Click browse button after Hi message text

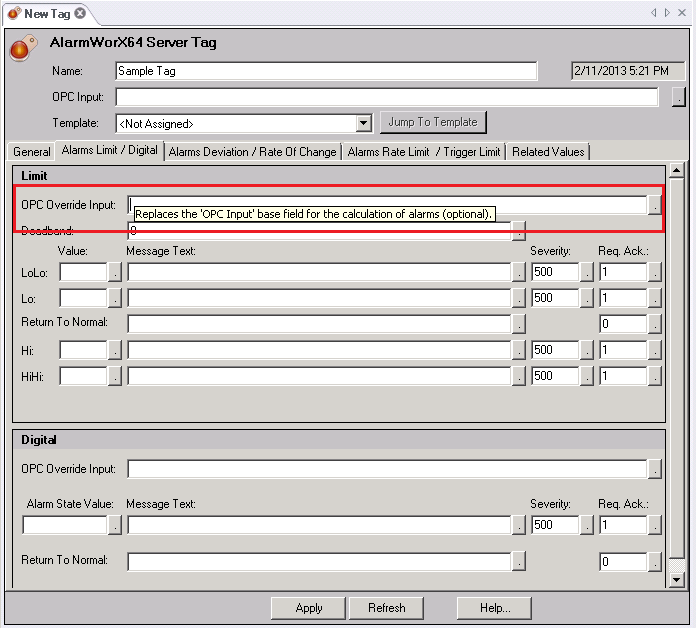[518, 350]
